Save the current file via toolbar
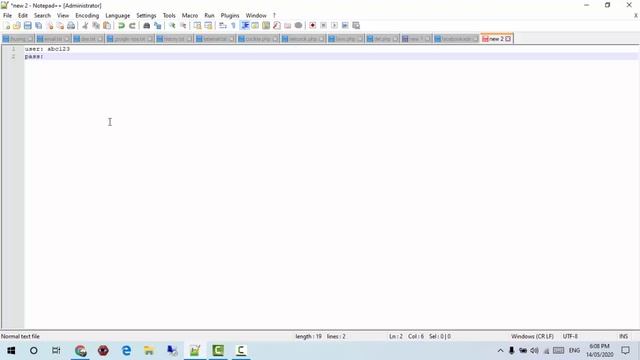Screen dimensions: 640x360 tap(28, 26)
